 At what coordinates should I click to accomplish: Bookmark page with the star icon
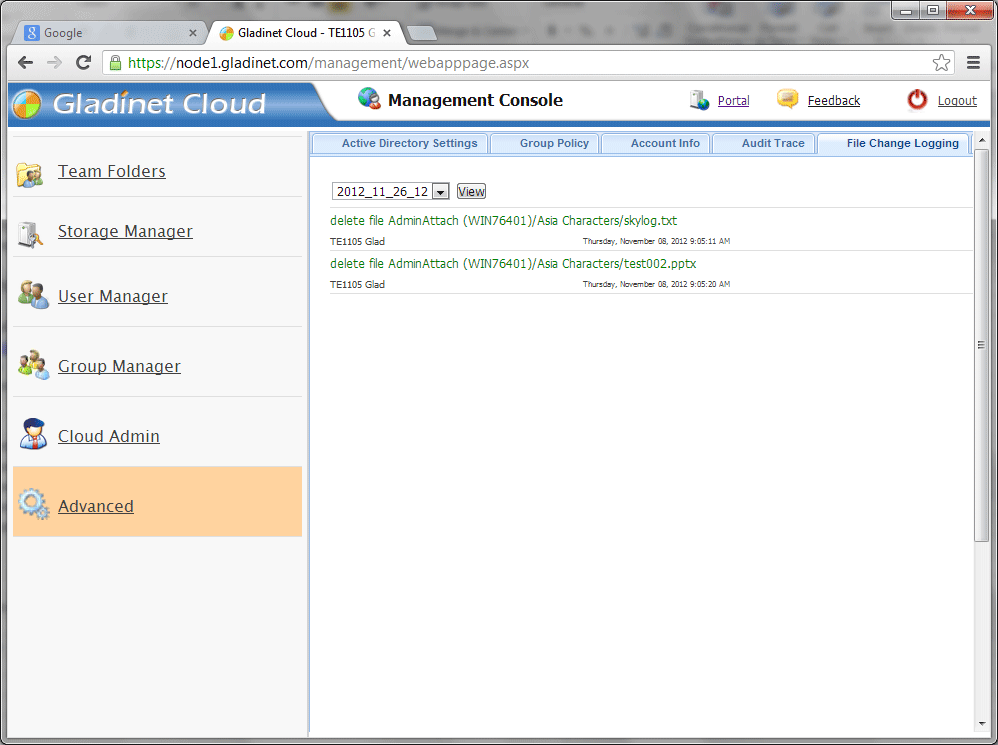pos(941,63)
